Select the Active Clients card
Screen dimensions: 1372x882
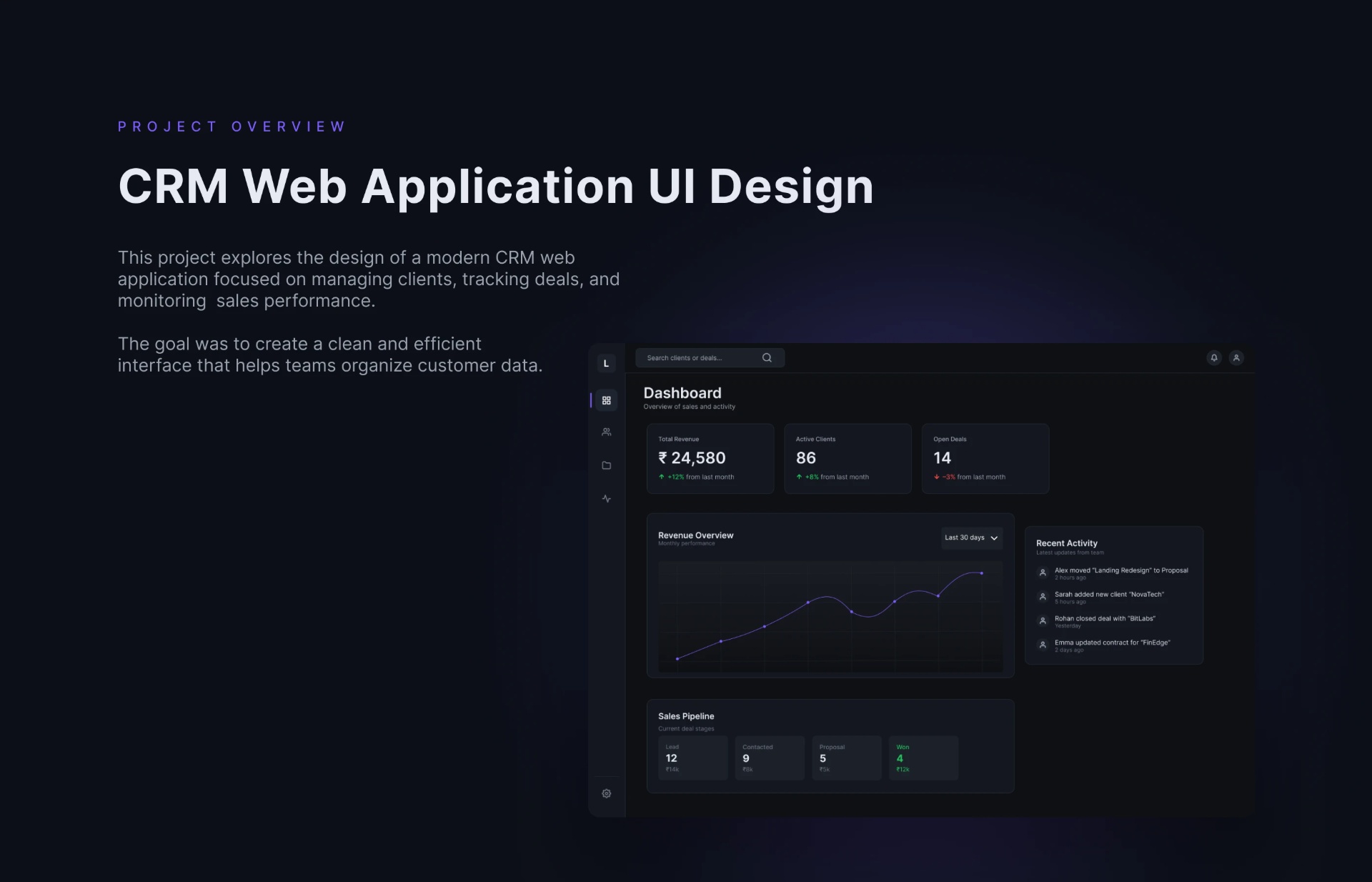click(848, 459)
